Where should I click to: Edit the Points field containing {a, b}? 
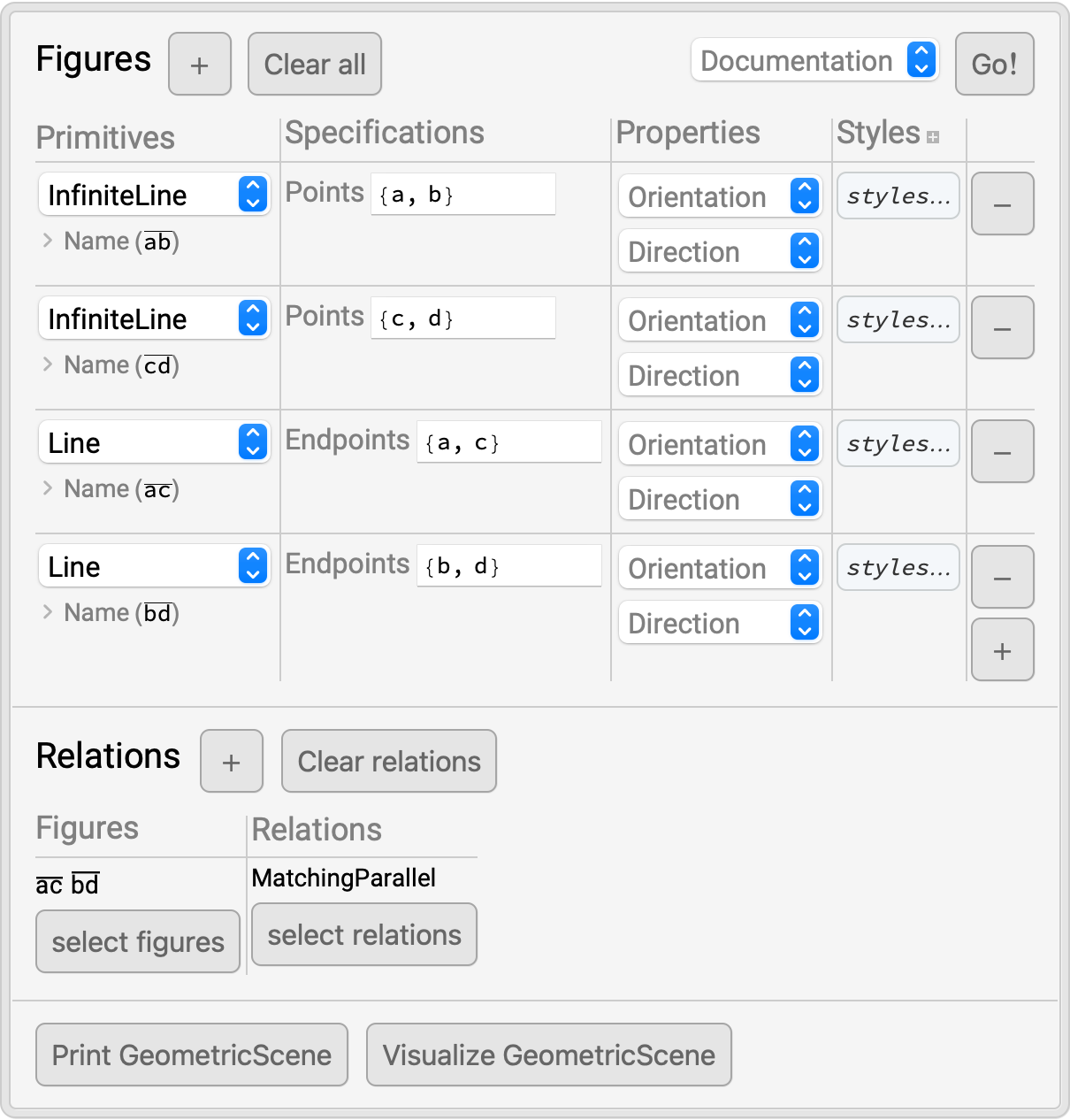pos(462,195)
